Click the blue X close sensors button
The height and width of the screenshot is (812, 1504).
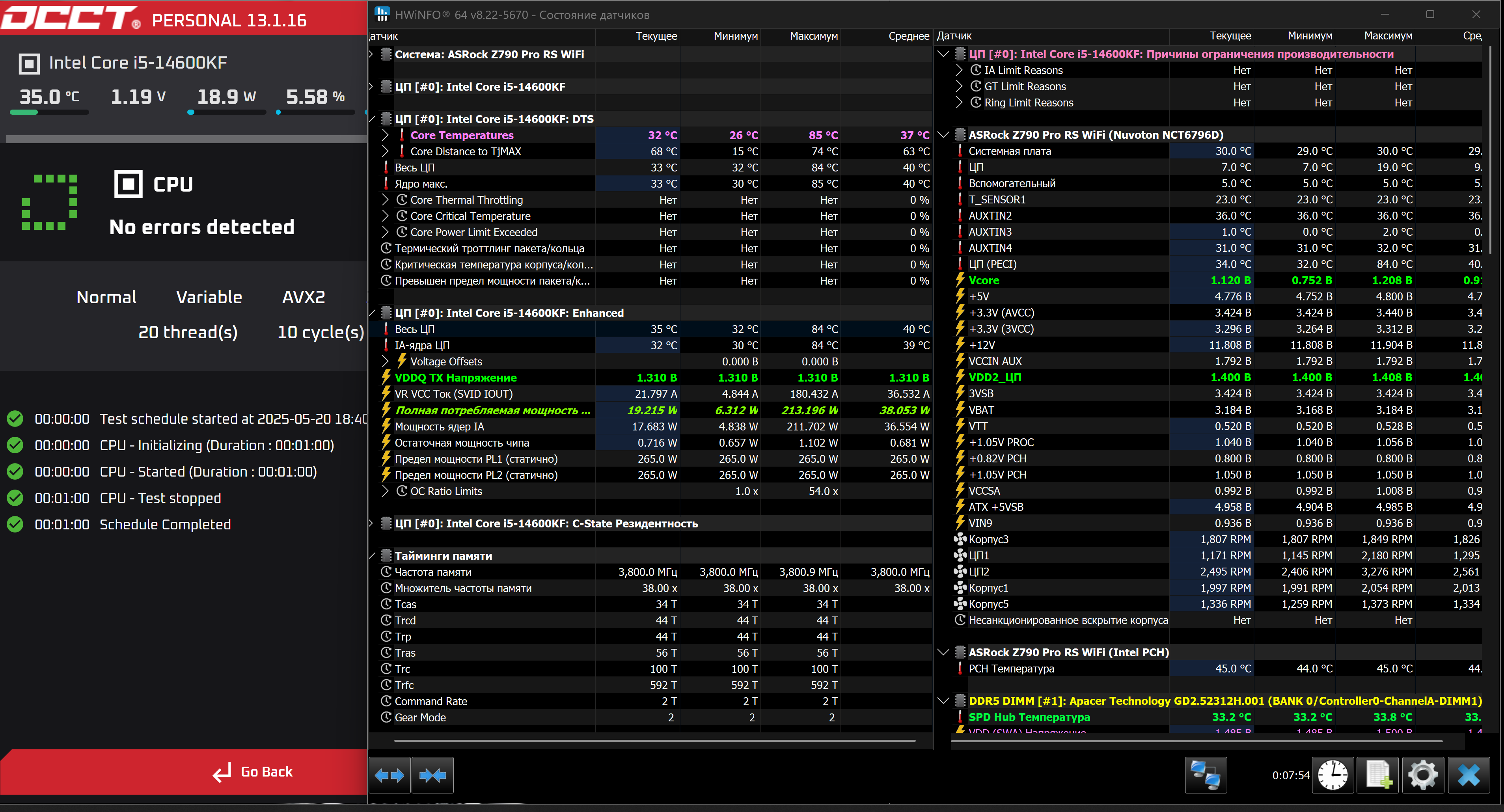click(x=1469, y=775)
